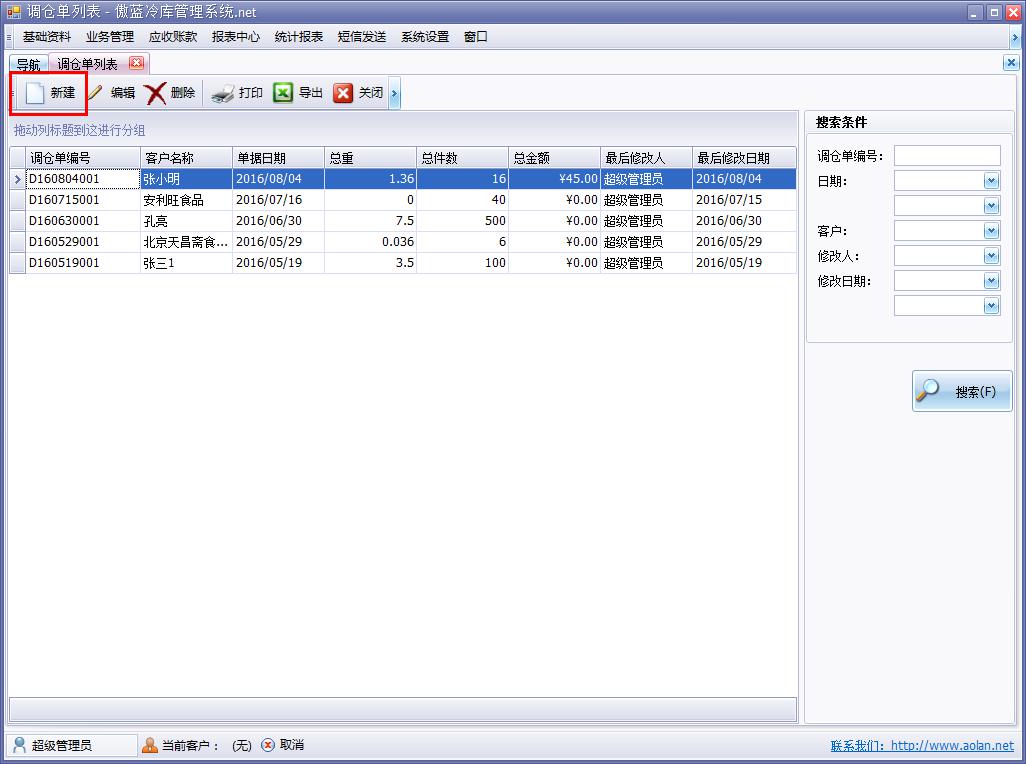Click the 取消 cancel icon in status bar
The height and width of the screenshot is (764, 1026).
tap(267, 744)
